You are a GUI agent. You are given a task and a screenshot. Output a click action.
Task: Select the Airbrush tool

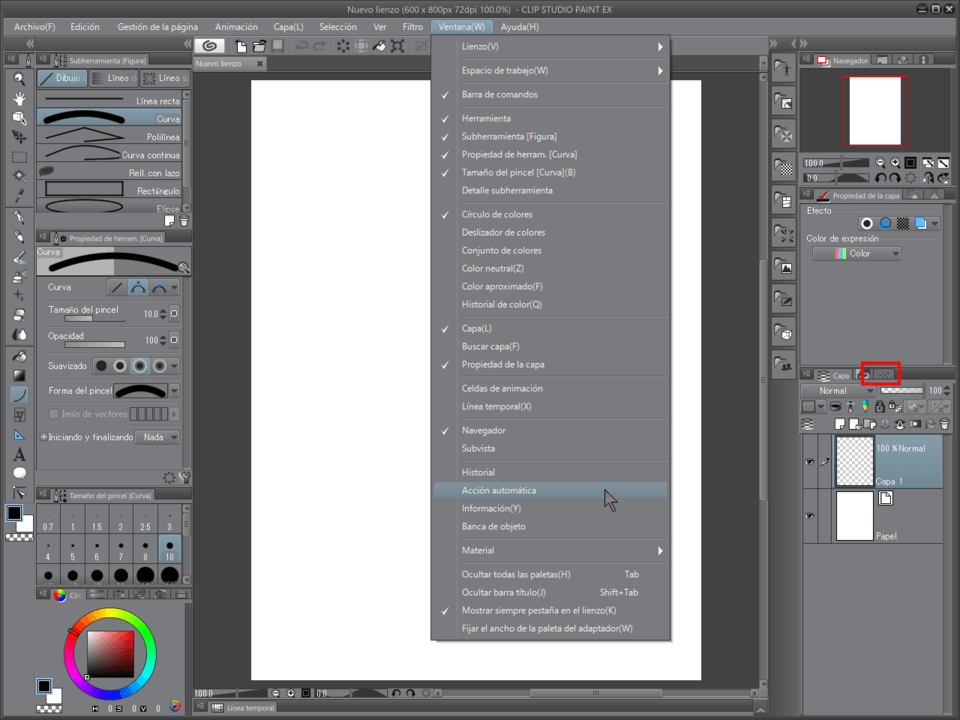pos(20,277)
